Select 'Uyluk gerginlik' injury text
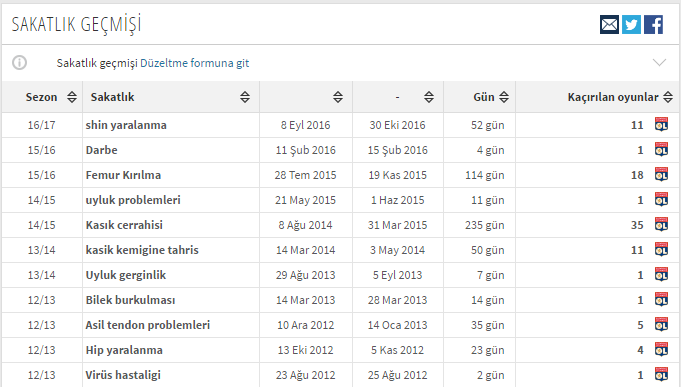Image resolution: width=681 pixels, height=391 pixels. click(x=126, y=275)
